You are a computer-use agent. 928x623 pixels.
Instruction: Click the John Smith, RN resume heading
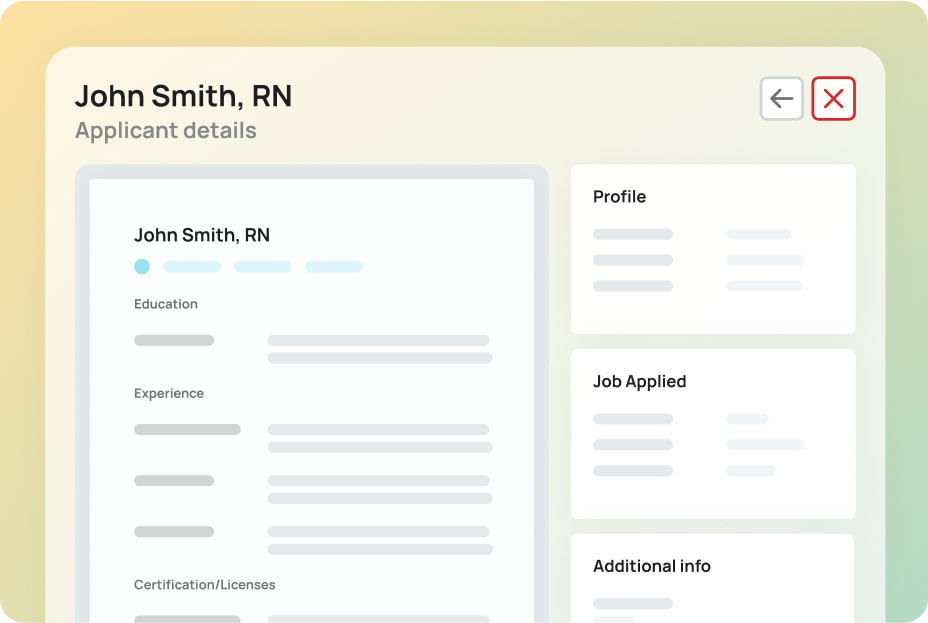[202, 235]
